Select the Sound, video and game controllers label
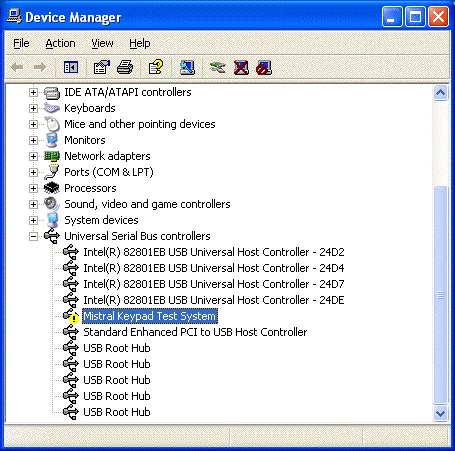455x451 pixels. [x=147, y=204]
